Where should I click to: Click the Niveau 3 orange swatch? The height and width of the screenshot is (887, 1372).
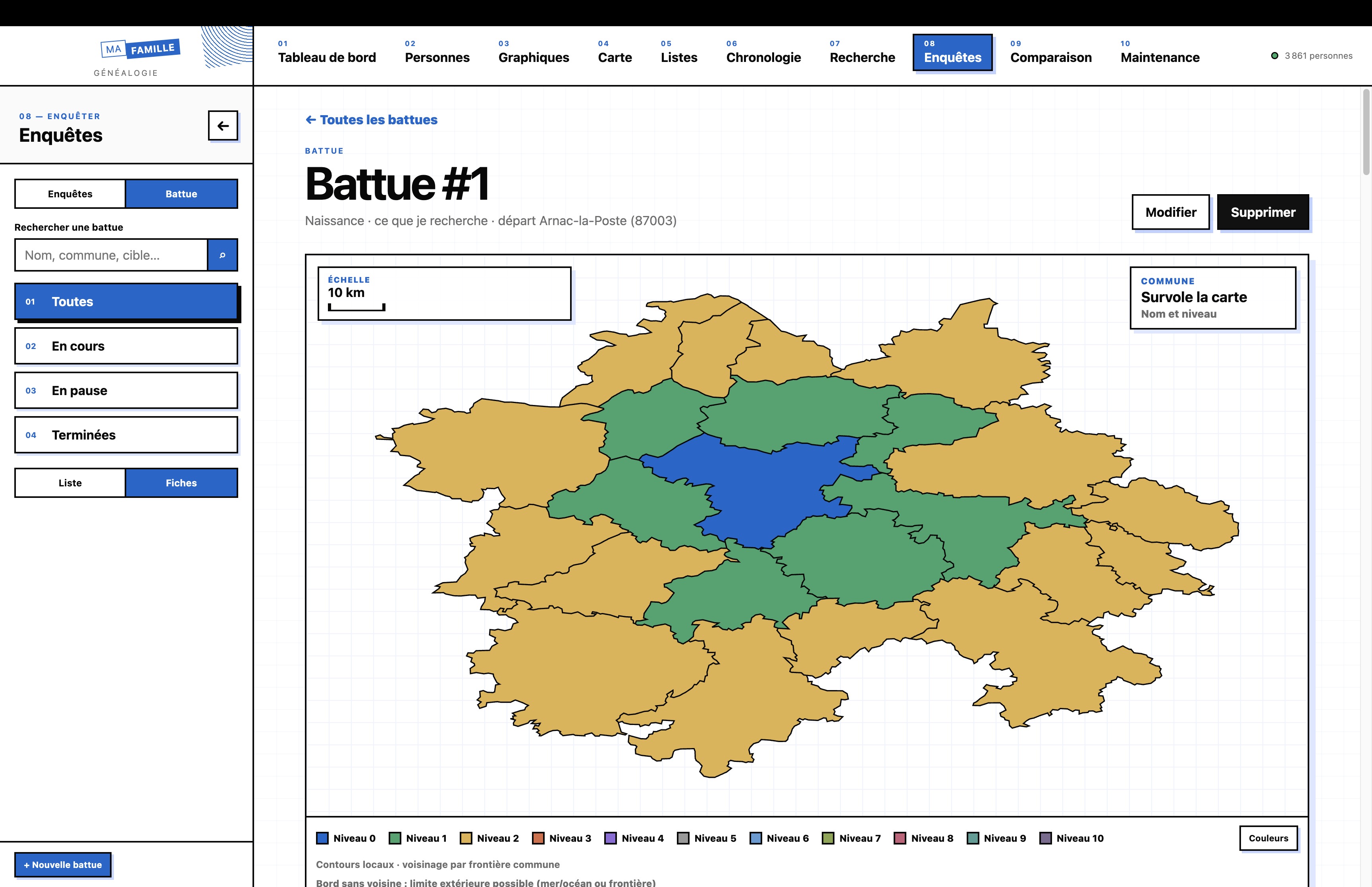tap(538, 838)
